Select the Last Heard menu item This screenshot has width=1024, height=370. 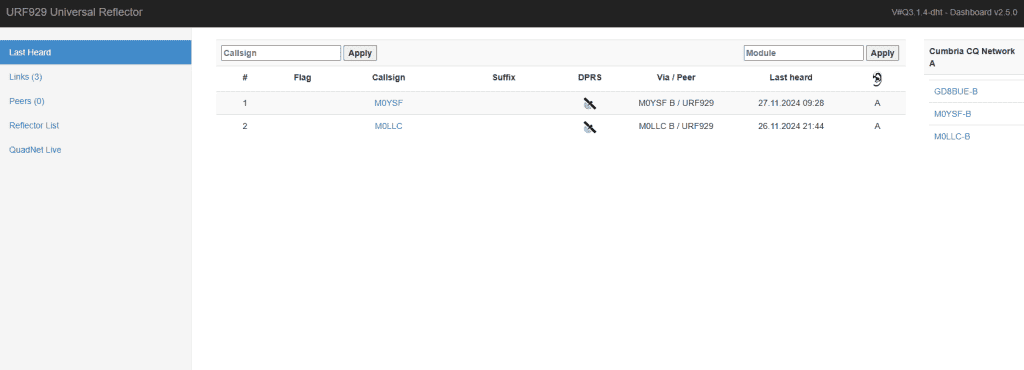pyautogui.click(x=95, y=52)
